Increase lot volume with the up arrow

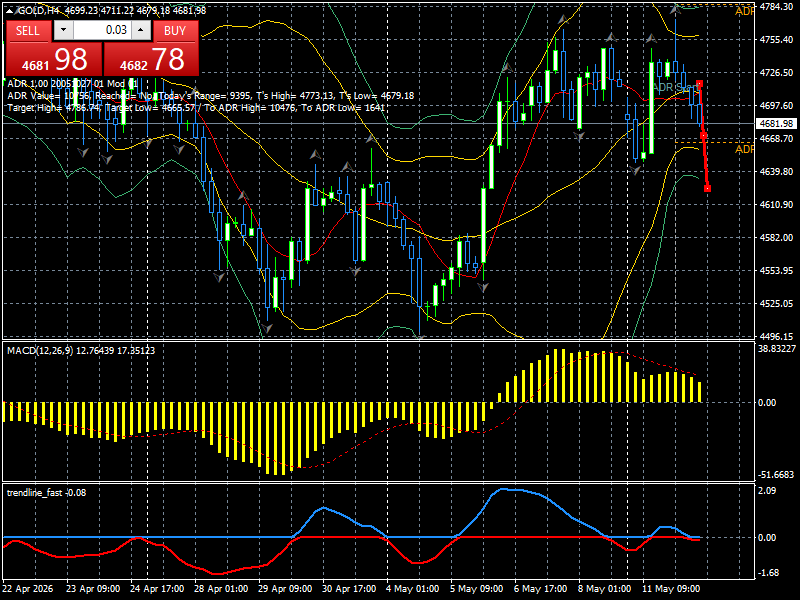pyautogui.click(x=141, y=30)
